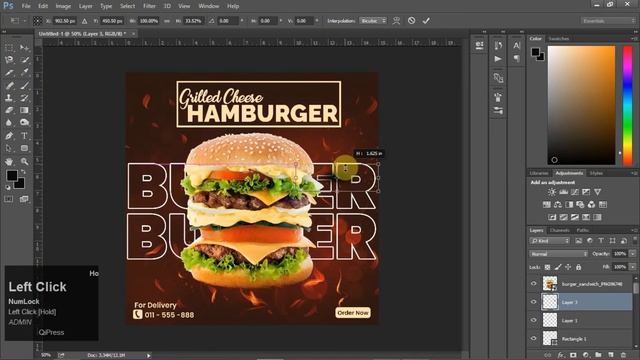This screenshot has height=360, width=640.
Task: Hide the Rectangle 1 layer
Action: tap(533, 338)
